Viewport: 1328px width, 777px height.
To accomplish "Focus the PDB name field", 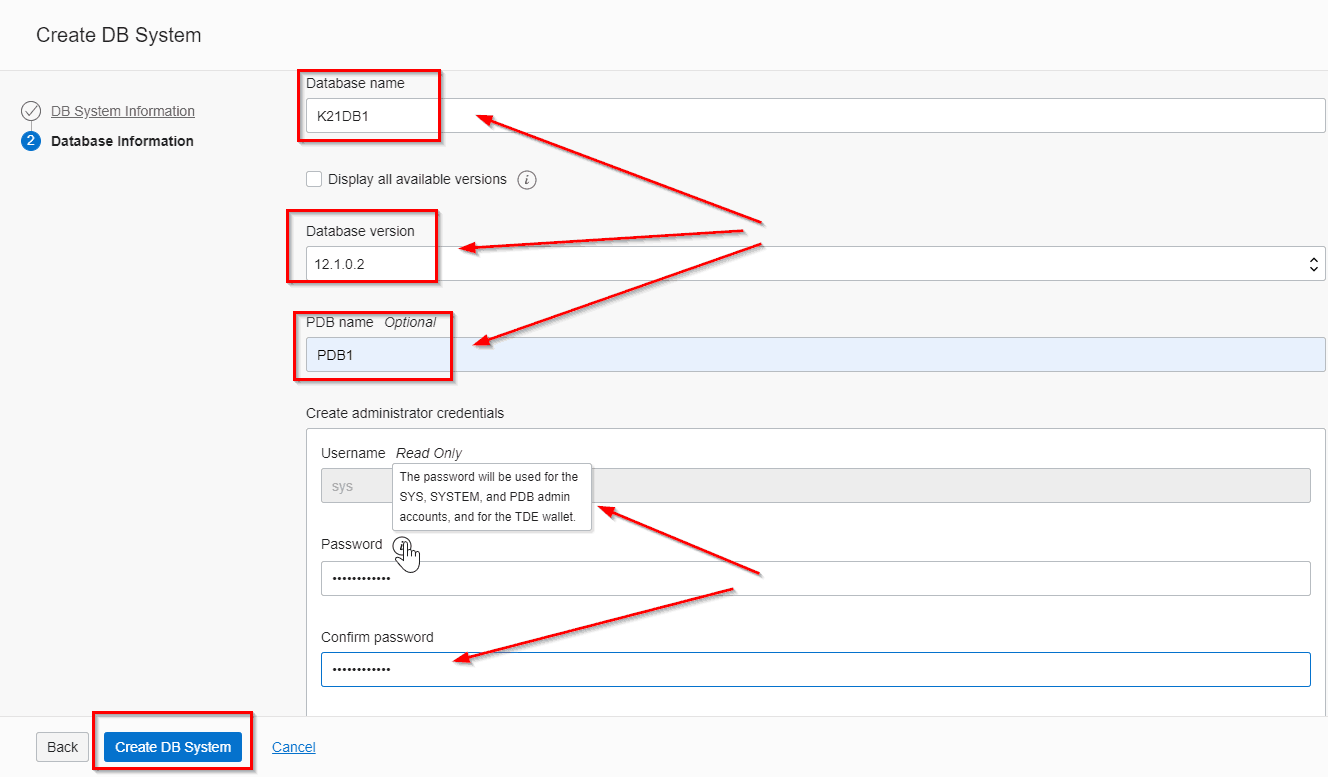I will click(x=815, y=354).
